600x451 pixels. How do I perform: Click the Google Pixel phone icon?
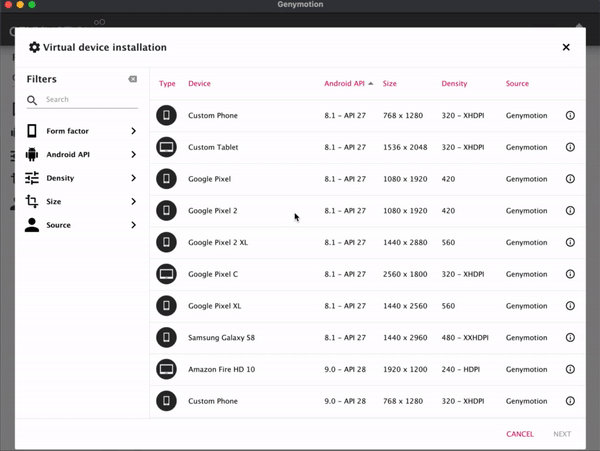[x=166, y=179]
